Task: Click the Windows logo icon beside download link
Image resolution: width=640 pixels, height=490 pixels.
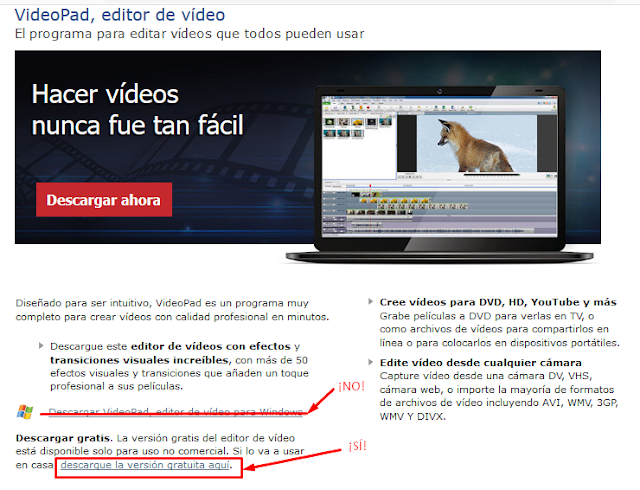Action: click(25, 412)
